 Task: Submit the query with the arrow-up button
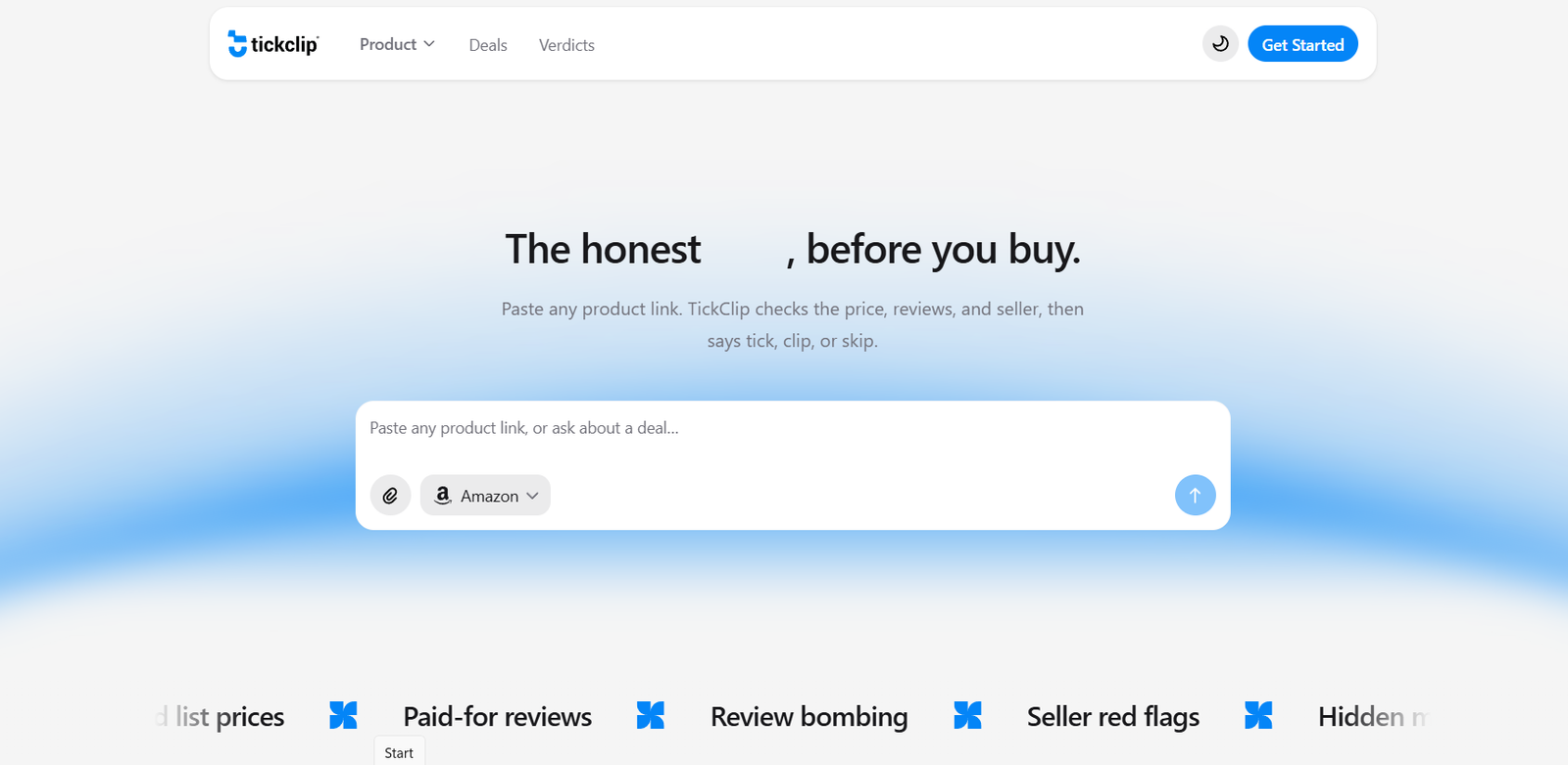click(x=1195, y=496)
